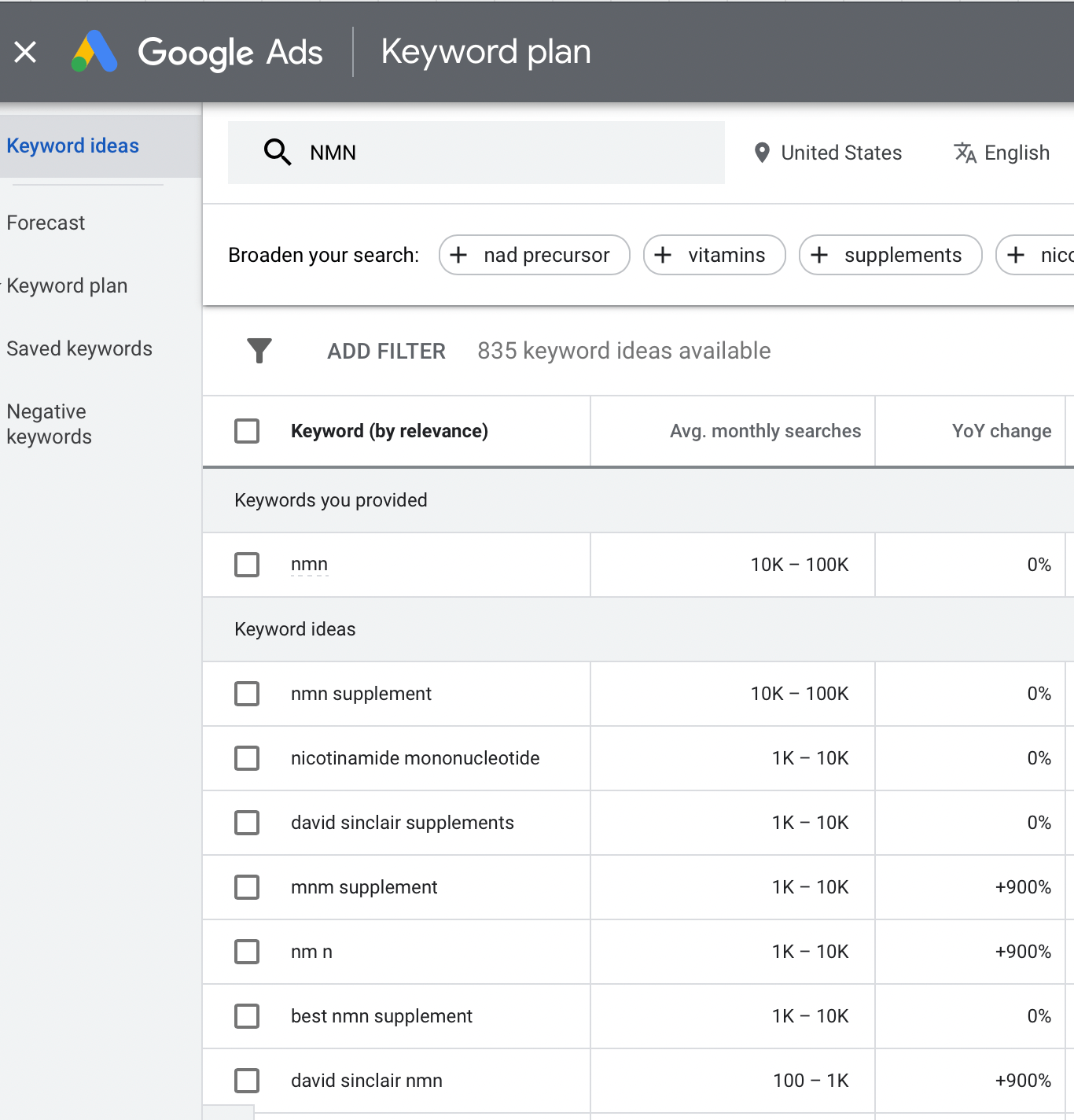Click 'nmn supplement' keyword text

(361, 694)
